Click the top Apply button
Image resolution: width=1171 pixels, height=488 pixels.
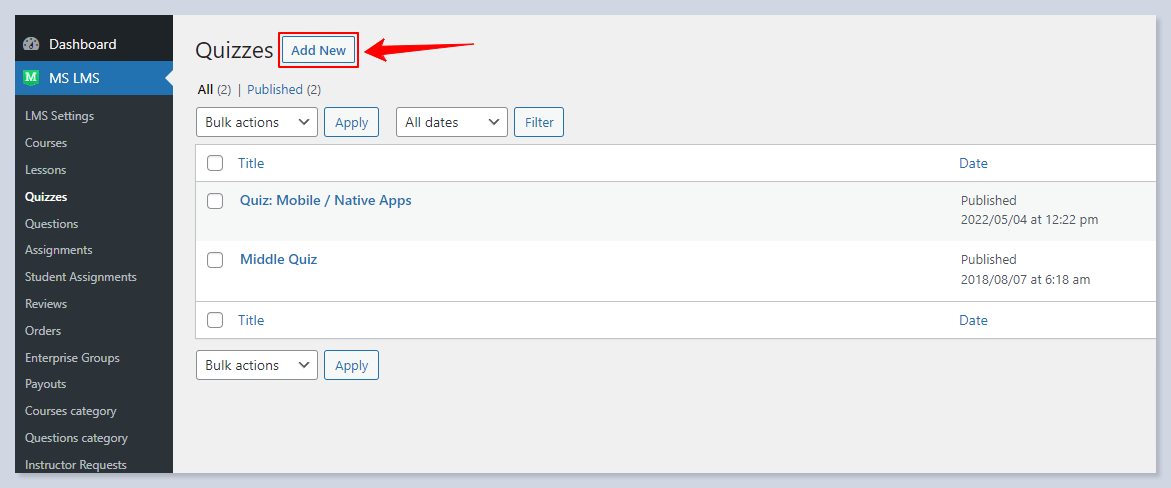pos(351,122)
